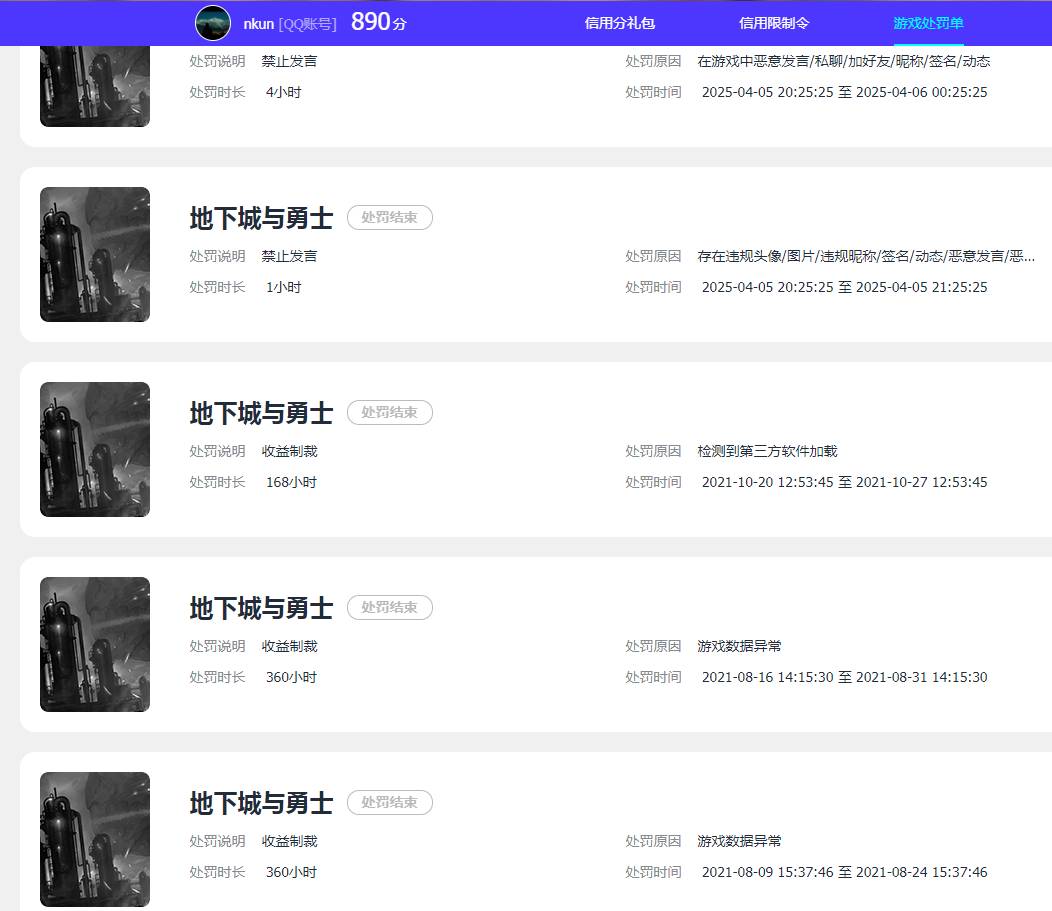This screenshot has height=911, width=1052.
Task: Open the 信用分礼包 tab
Action: pyautogui.click(x=619, y=23)
